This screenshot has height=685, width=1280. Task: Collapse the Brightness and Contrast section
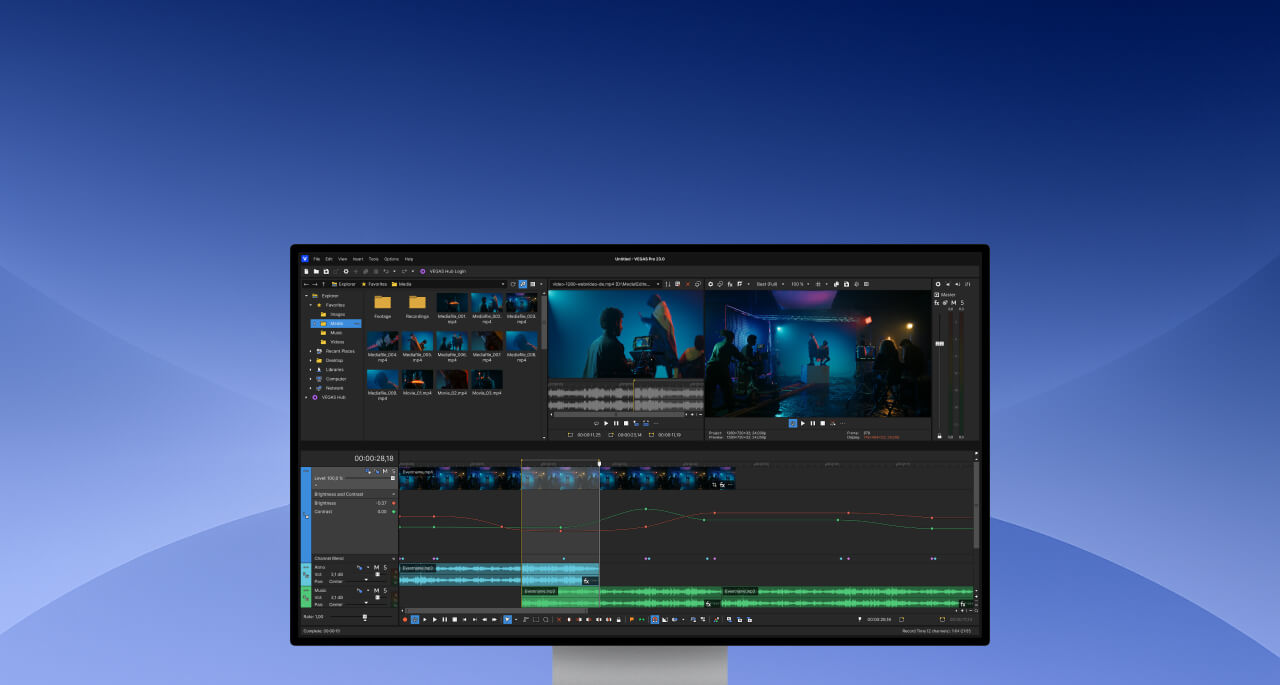click(393, 494)
